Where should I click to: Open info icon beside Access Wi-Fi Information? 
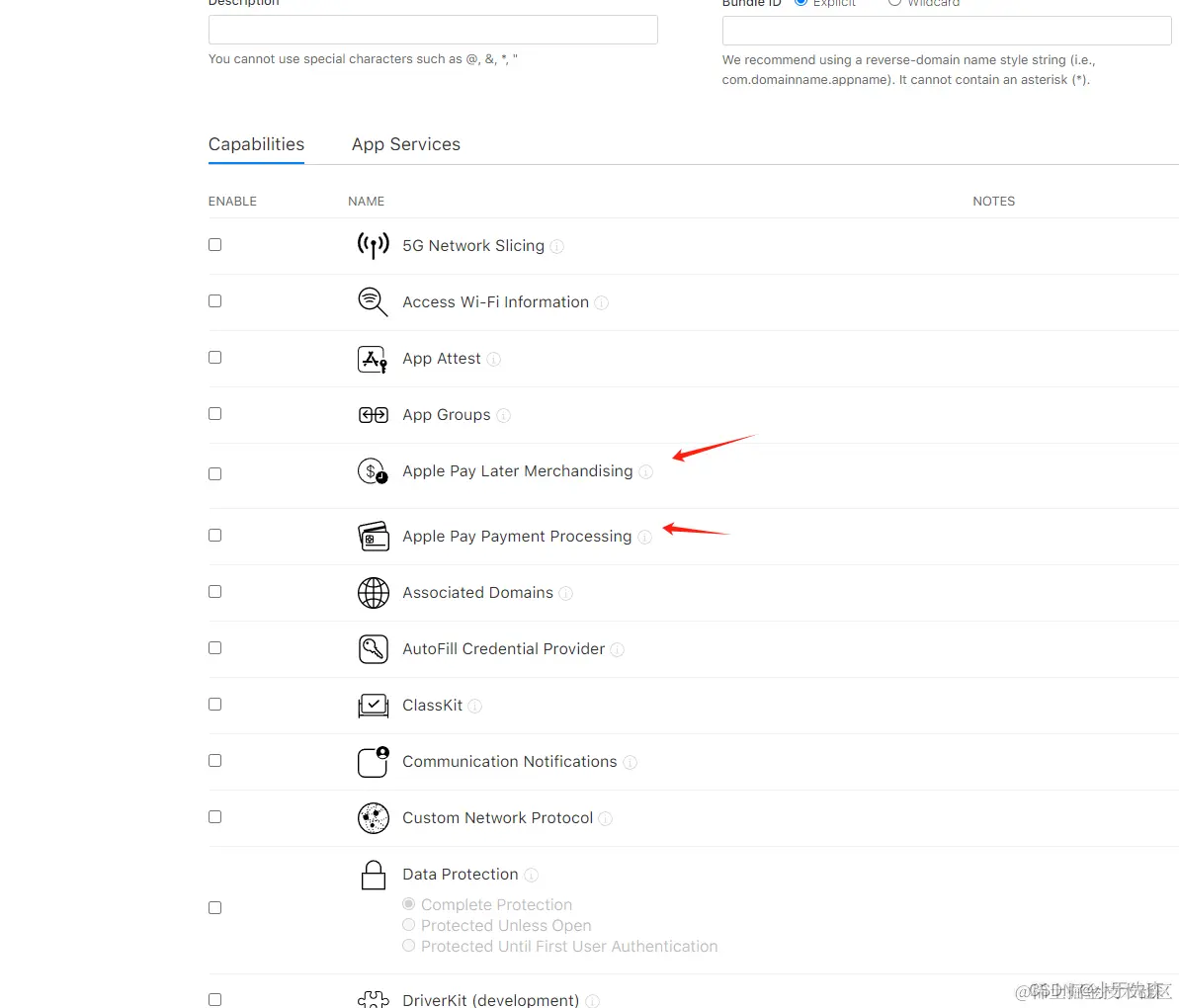(x=602, y=303)
